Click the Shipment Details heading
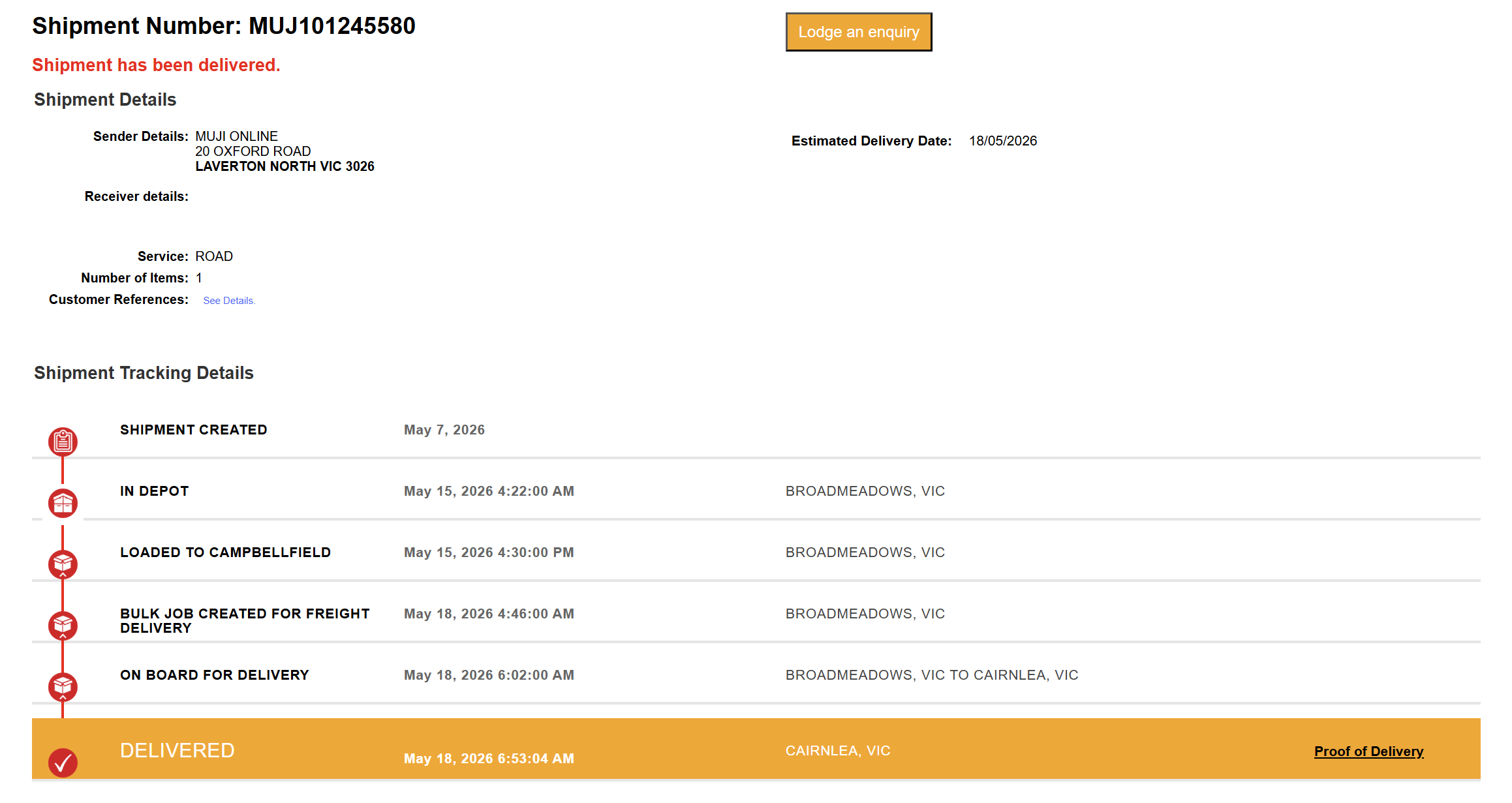 (105, 100)
